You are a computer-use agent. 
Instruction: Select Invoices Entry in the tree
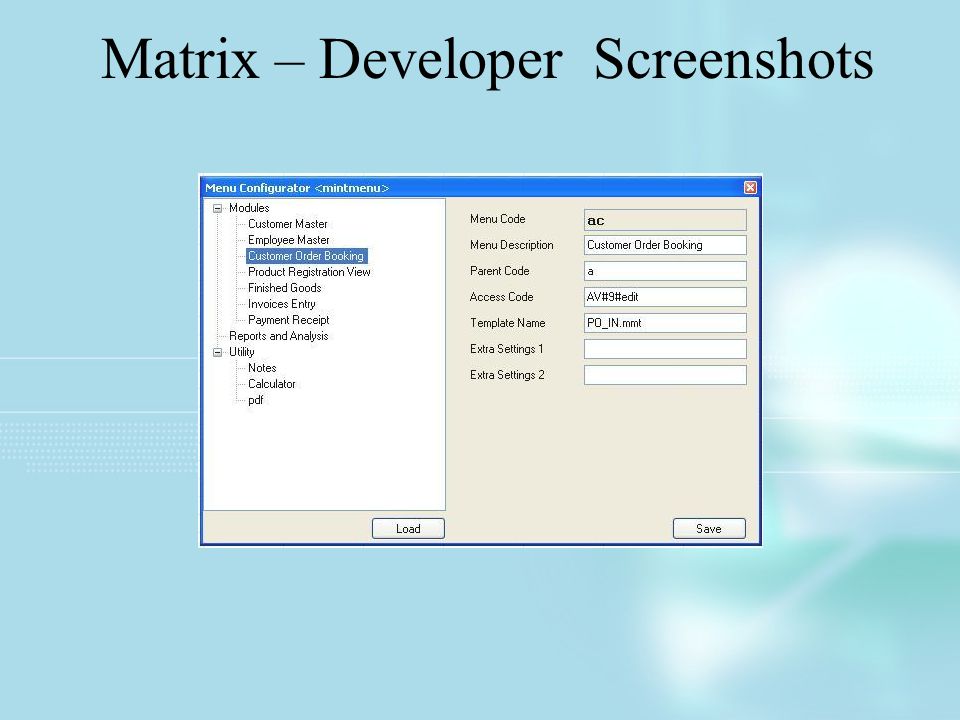(281, 304)
